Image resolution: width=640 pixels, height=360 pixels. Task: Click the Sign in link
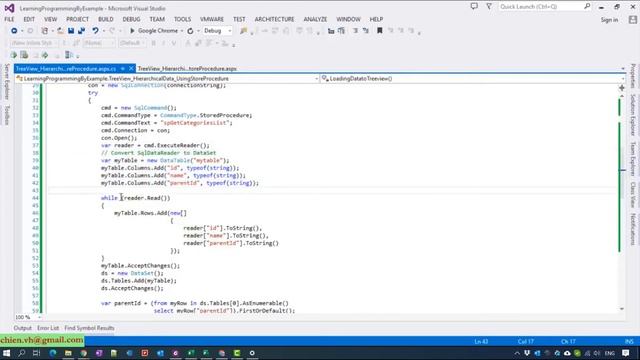tap(609, 20)
